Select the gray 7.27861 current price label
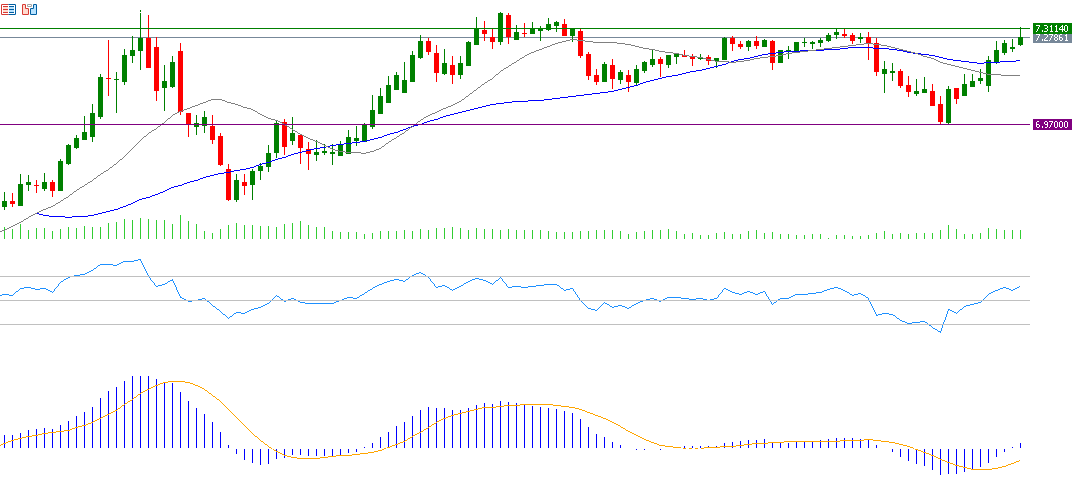 [1052, 38]
